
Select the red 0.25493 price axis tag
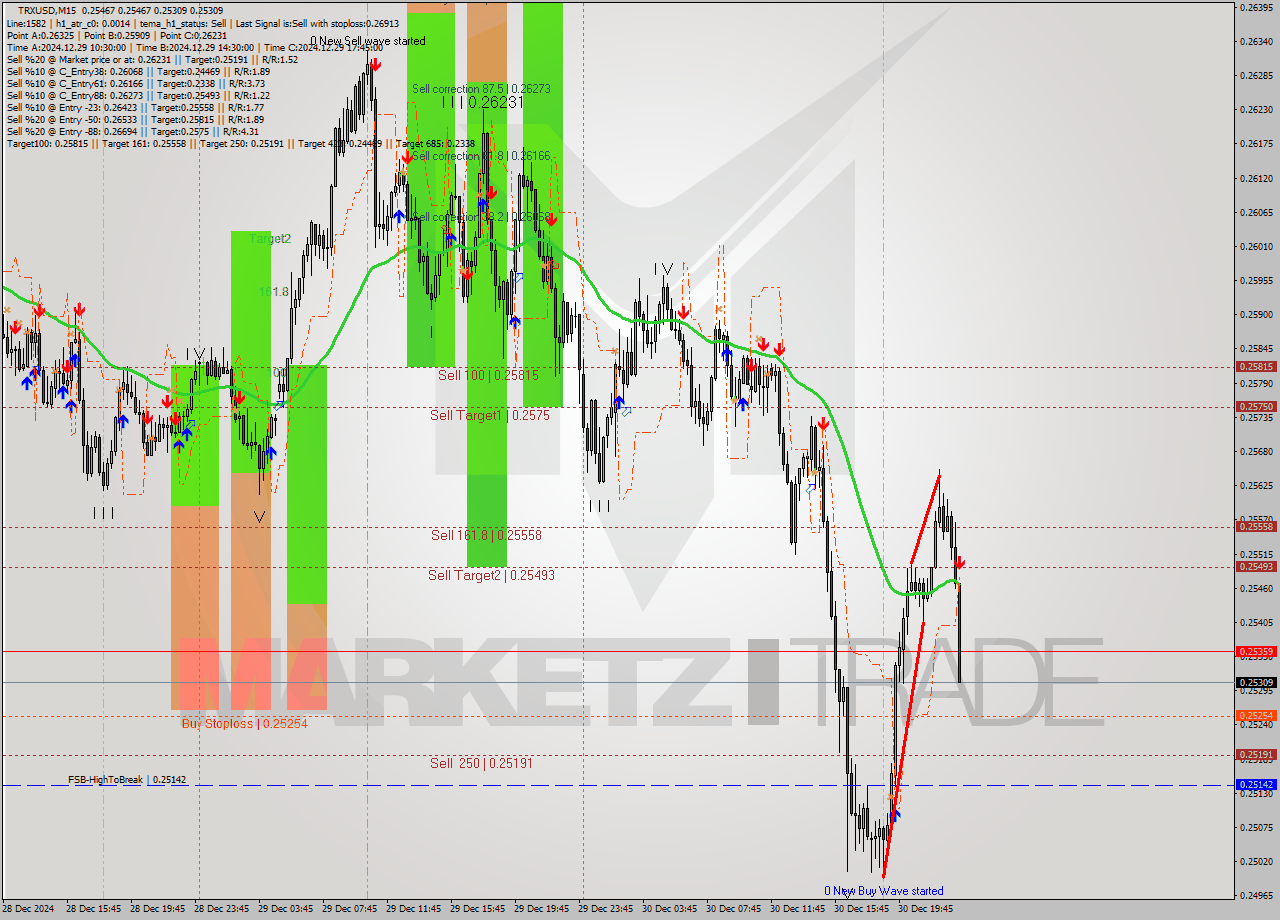pyautogui.click(x=1256, y=567)
